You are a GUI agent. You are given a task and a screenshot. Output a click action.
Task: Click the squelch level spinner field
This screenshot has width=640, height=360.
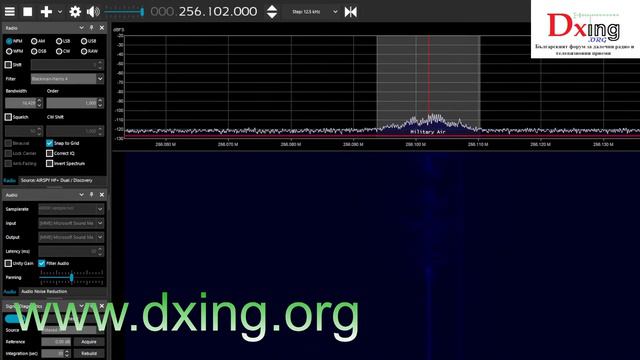point(23,131)
